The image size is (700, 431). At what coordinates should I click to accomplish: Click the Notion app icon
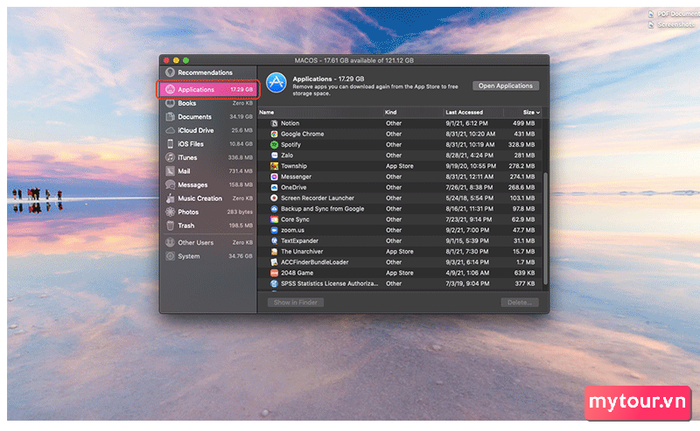[273, 123]
